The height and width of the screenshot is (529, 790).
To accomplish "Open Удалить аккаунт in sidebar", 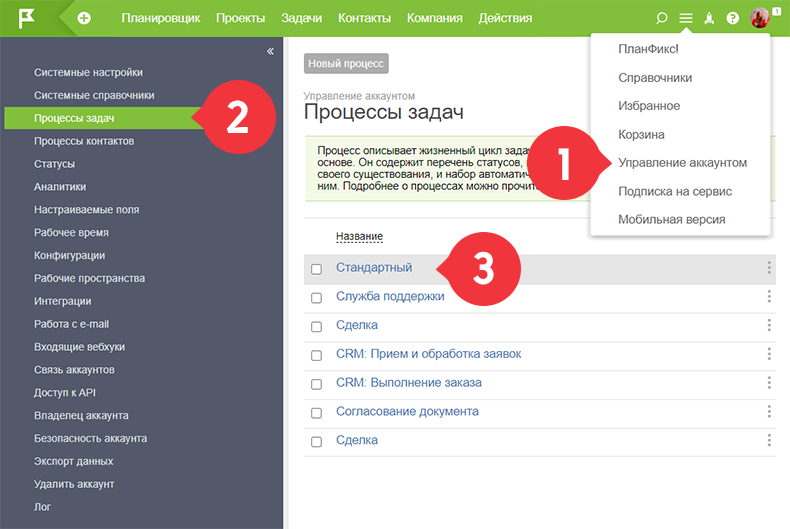I will pos(74,484).
